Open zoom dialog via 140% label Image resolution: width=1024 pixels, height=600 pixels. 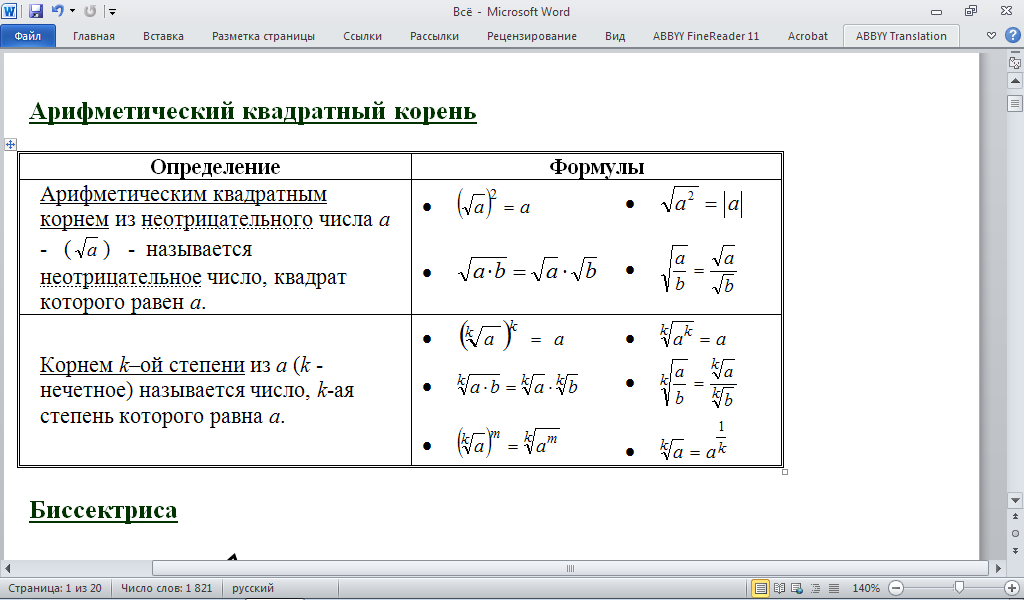(x=866, y=588)
